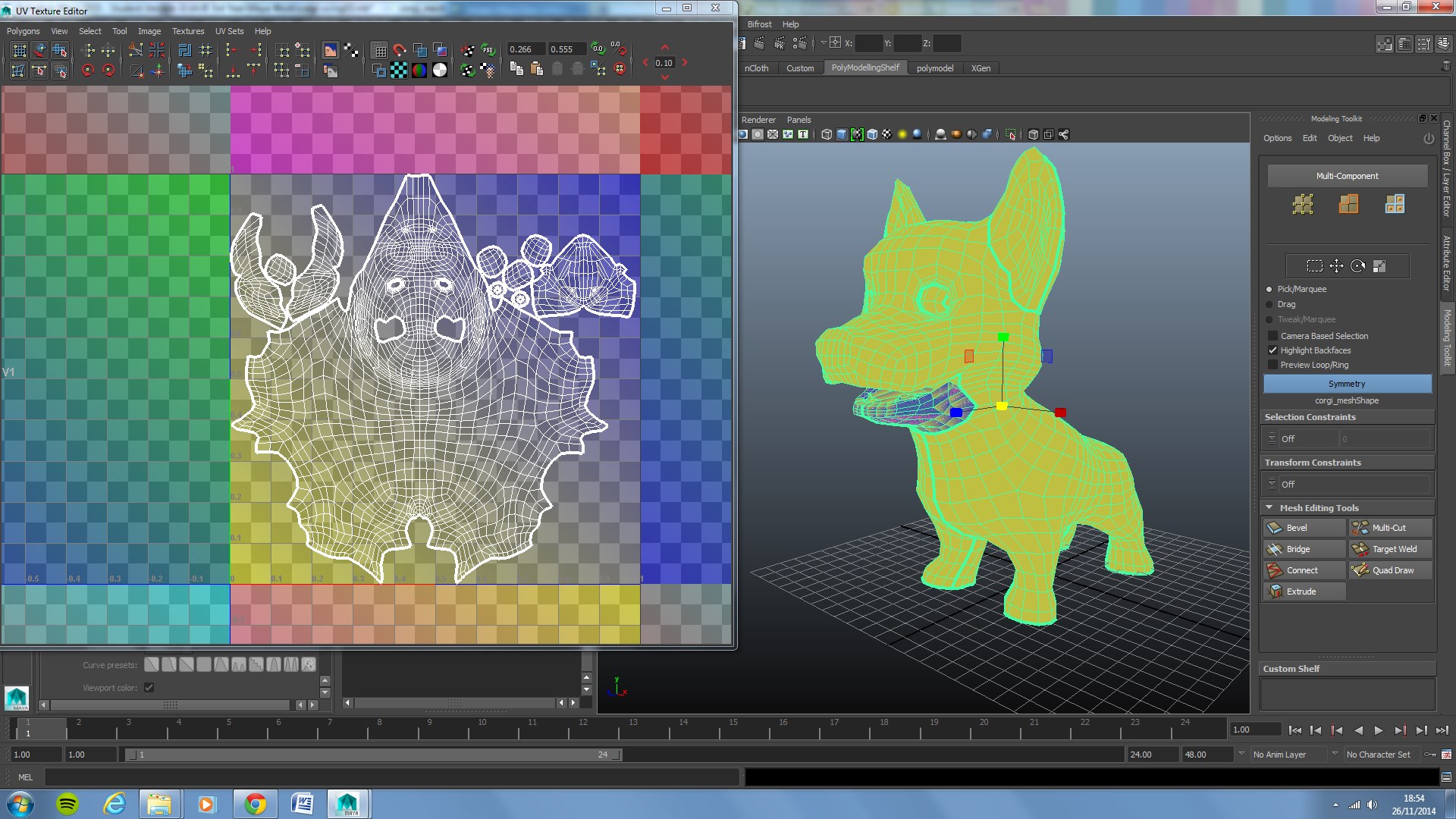
Task: Open the UV Sets menu
Action: 229,31
